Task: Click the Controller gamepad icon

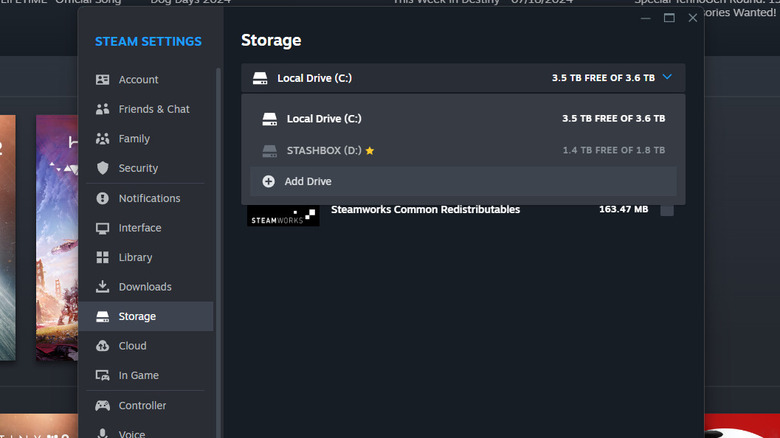Action: click(102, 406)
